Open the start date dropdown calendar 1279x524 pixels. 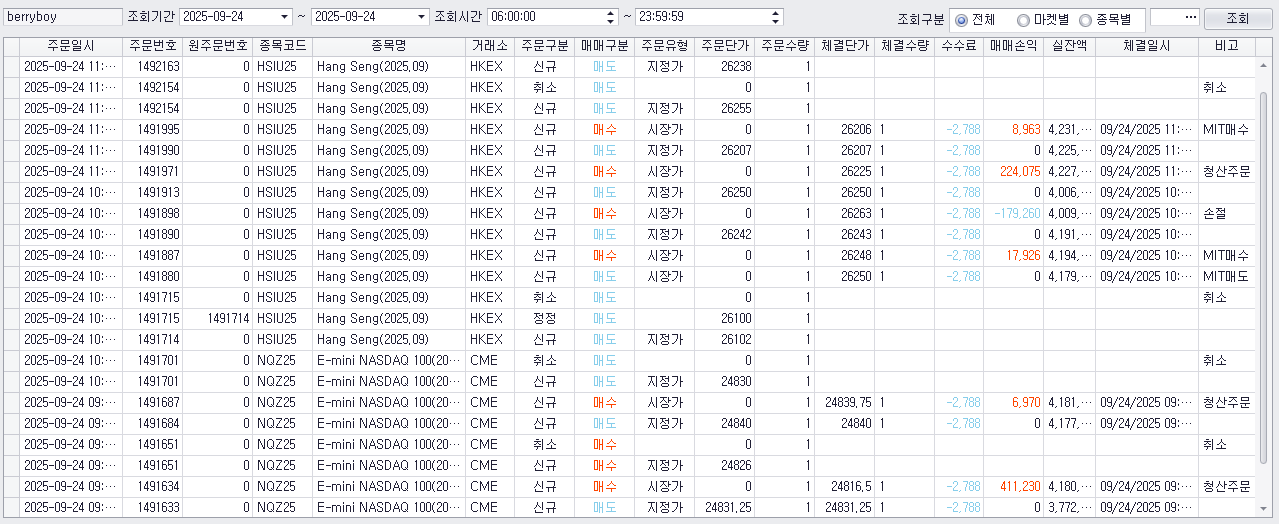(x=285, y=17)
